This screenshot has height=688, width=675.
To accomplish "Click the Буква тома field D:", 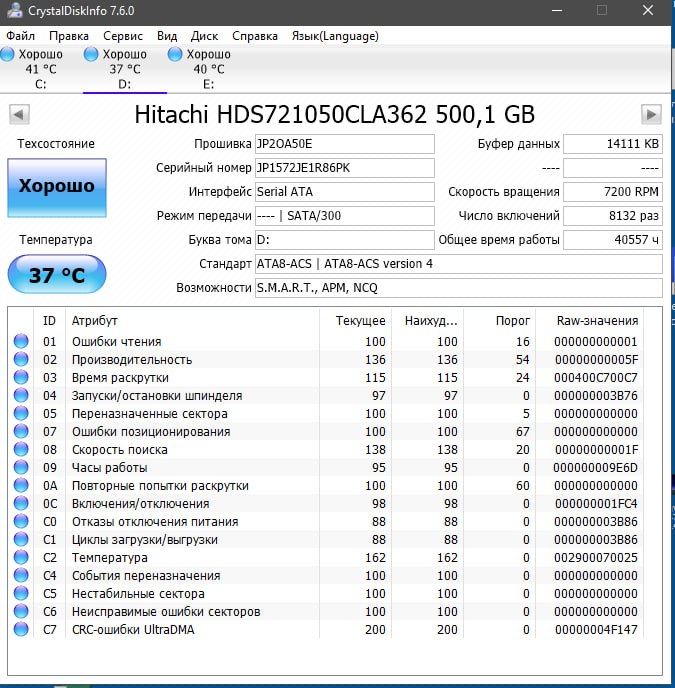I will point(345,240).
